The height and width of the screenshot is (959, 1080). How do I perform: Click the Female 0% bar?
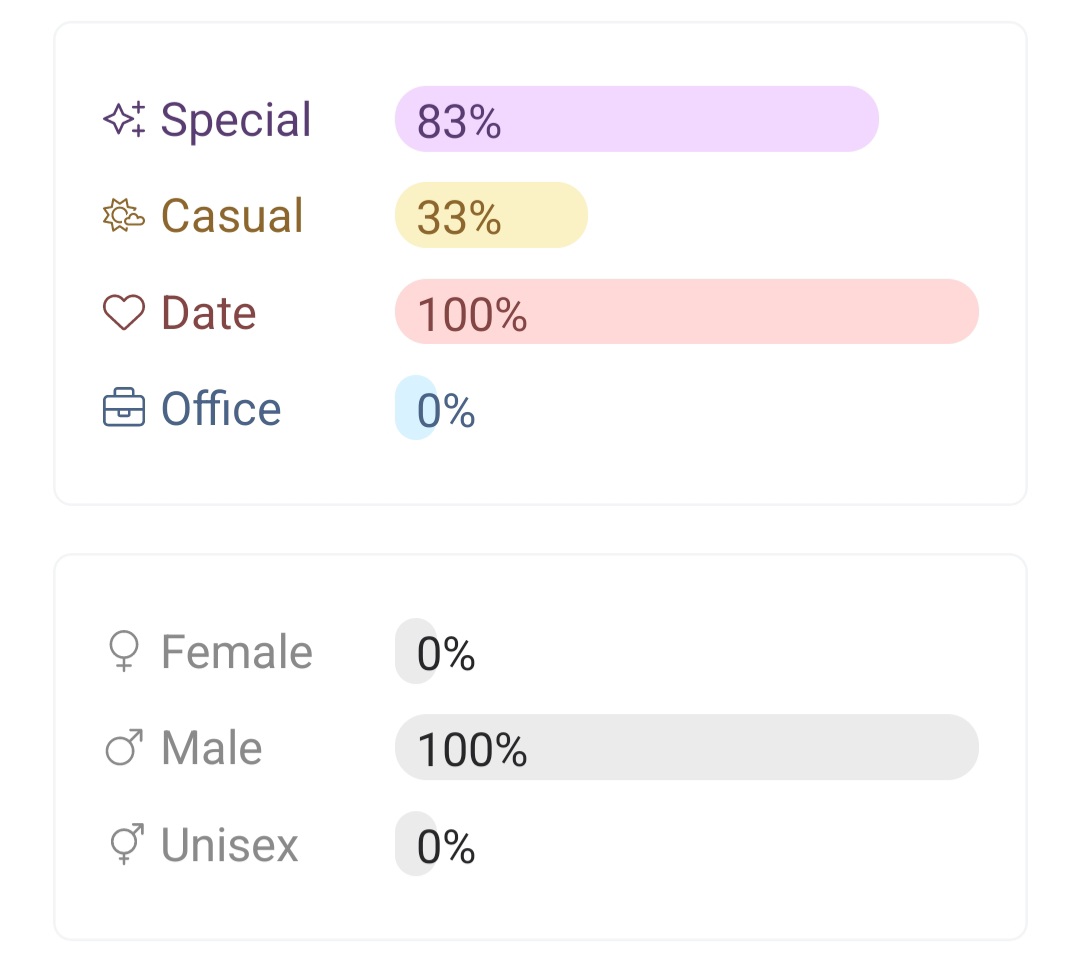click(416, 652)
